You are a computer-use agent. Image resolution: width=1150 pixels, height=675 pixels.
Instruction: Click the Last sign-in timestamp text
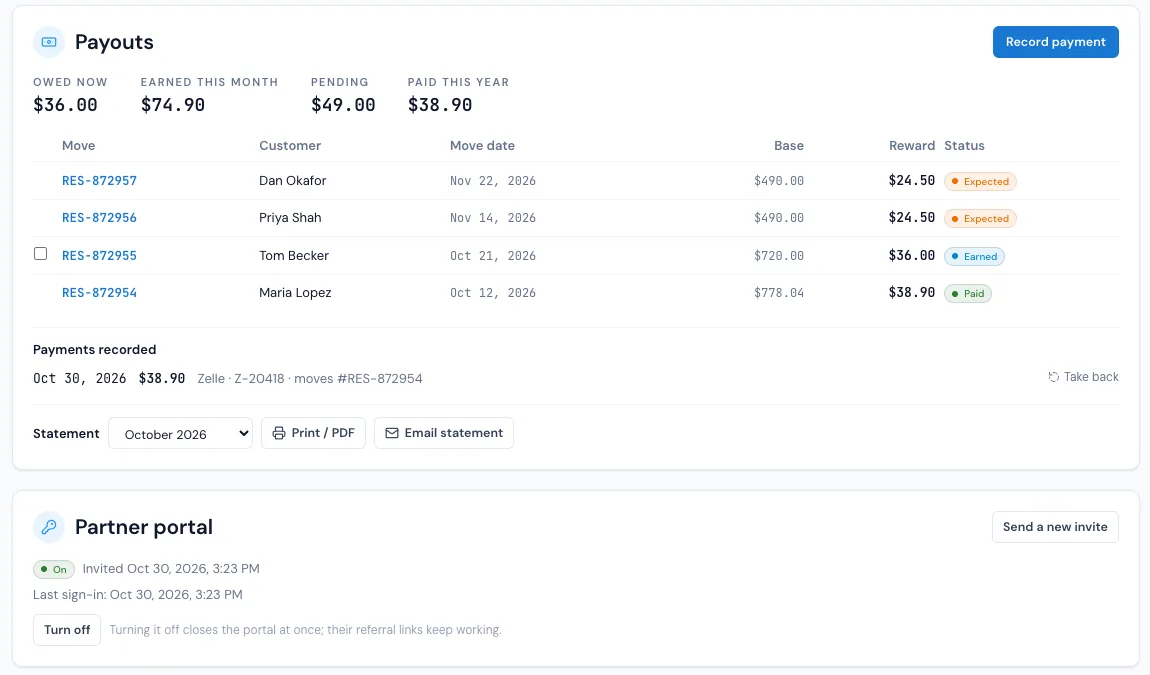tap(138, 594)
